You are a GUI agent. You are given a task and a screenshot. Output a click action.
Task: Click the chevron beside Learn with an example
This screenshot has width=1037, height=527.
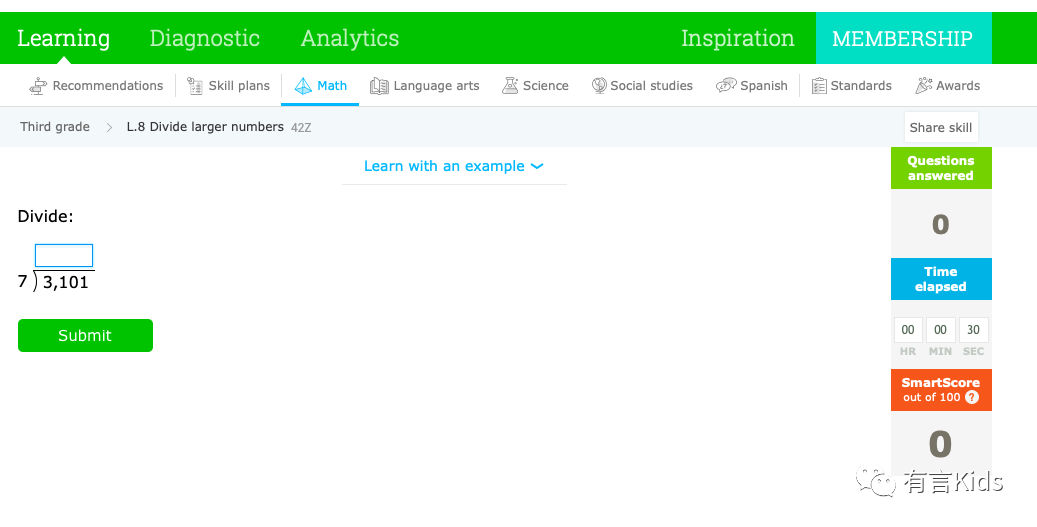click(x=537, y=167)
